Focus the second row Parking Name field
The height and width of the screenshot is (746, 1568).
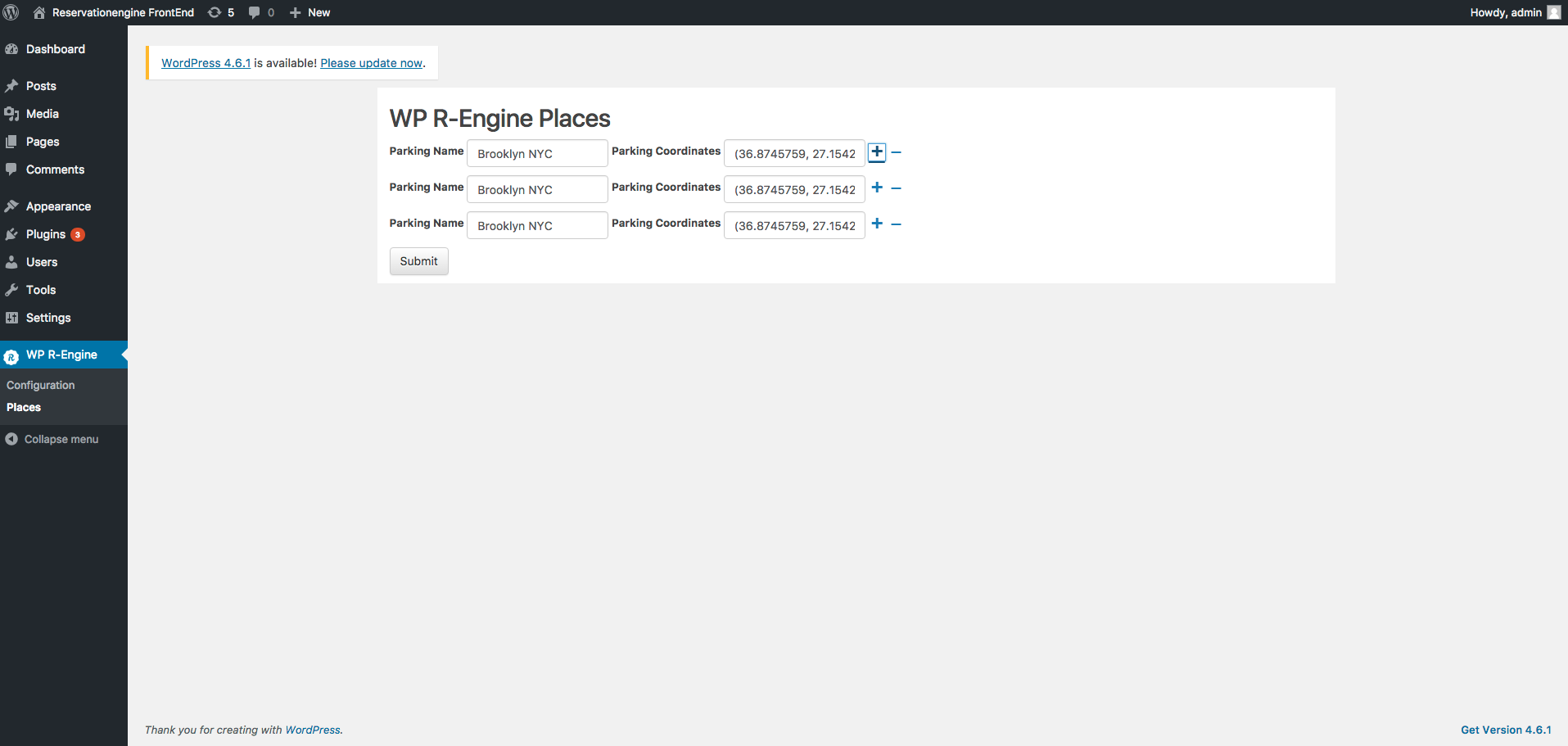[x=537, y=189]
